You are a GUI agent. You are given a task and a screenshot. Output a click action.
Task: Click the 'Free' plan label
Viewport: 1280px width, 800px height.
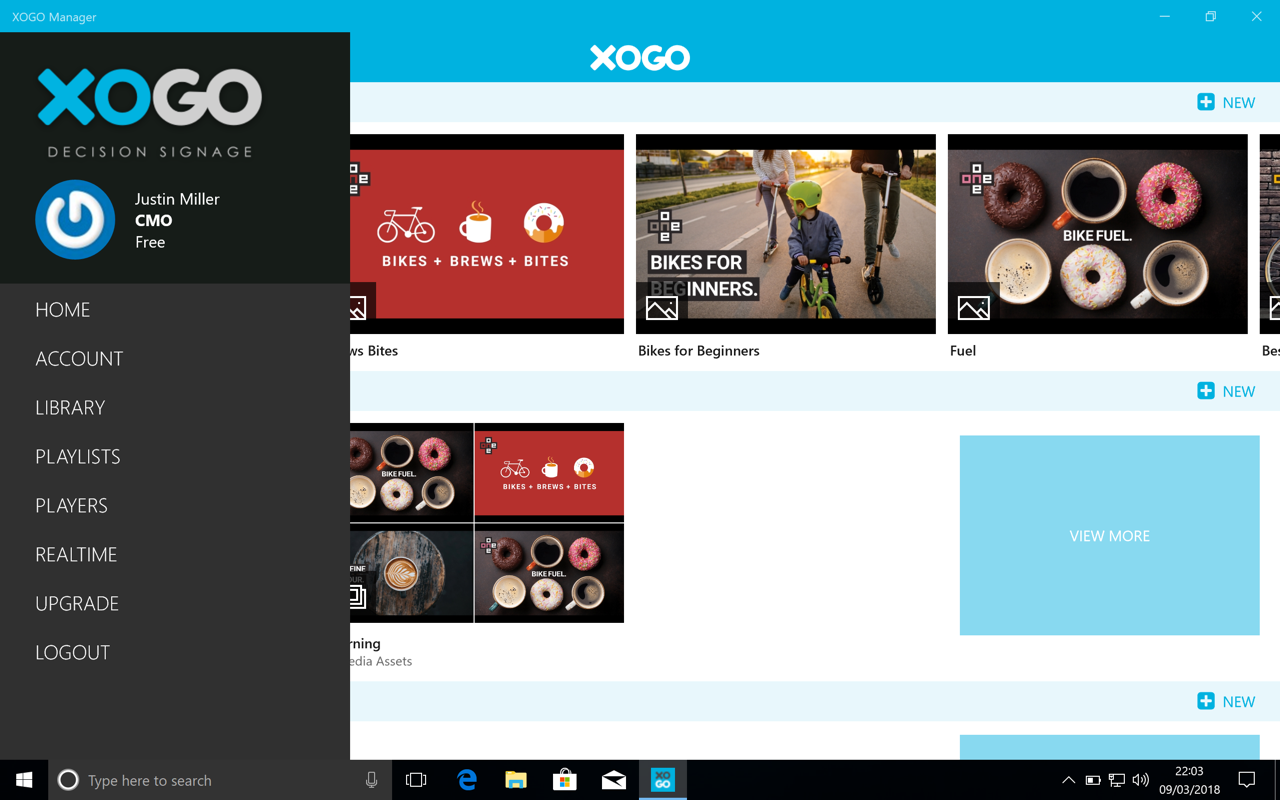pos(150,242)
